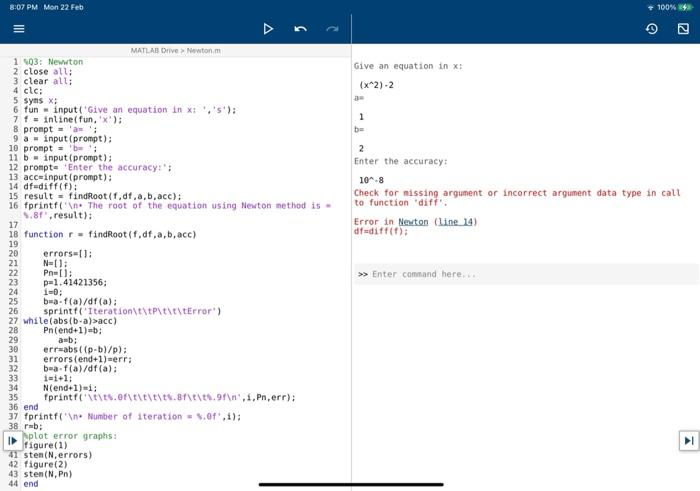Open the command history clock icon
The width and height of the screenshot is (700, 491).
click(652, 29)
